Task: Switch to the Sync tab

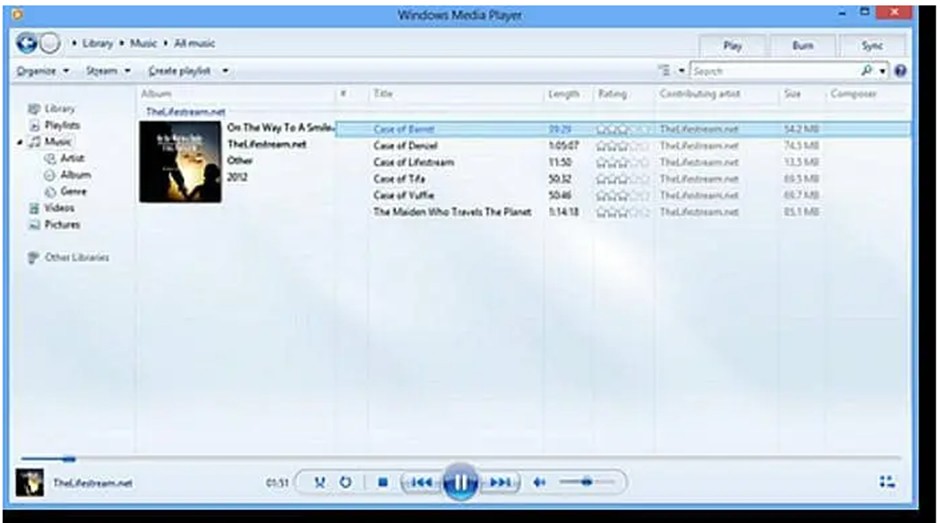Action: point(872,46)
